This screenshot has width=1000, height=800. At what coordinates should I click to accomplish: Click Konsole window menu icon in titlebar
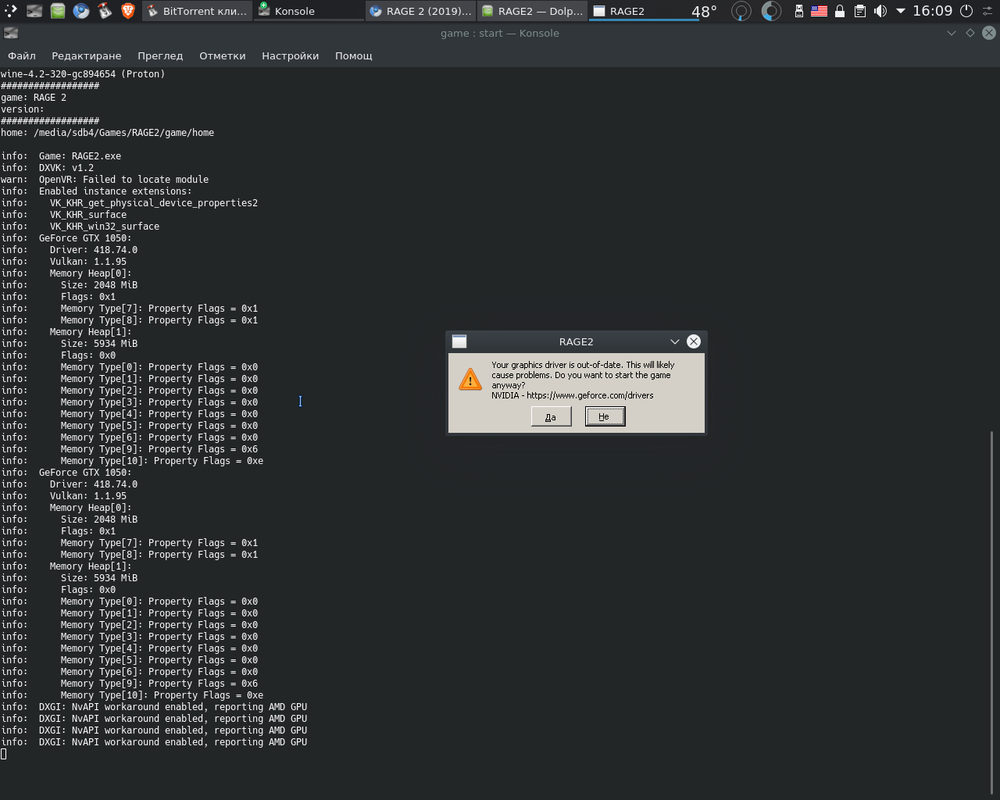[11, 33]
